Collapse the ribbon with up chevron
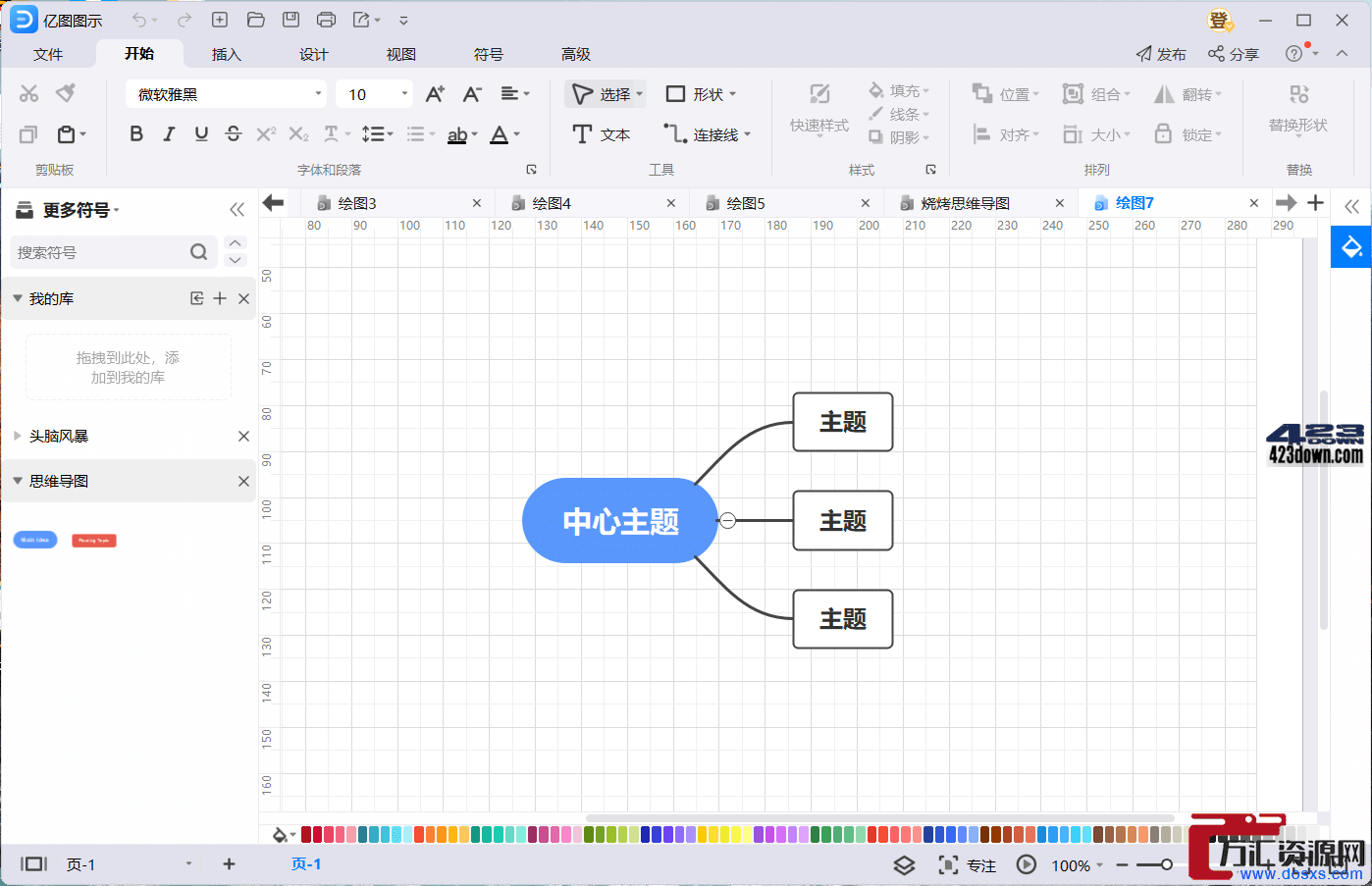Screen dimensions: 1372x886 click(x=1342, y=54)
